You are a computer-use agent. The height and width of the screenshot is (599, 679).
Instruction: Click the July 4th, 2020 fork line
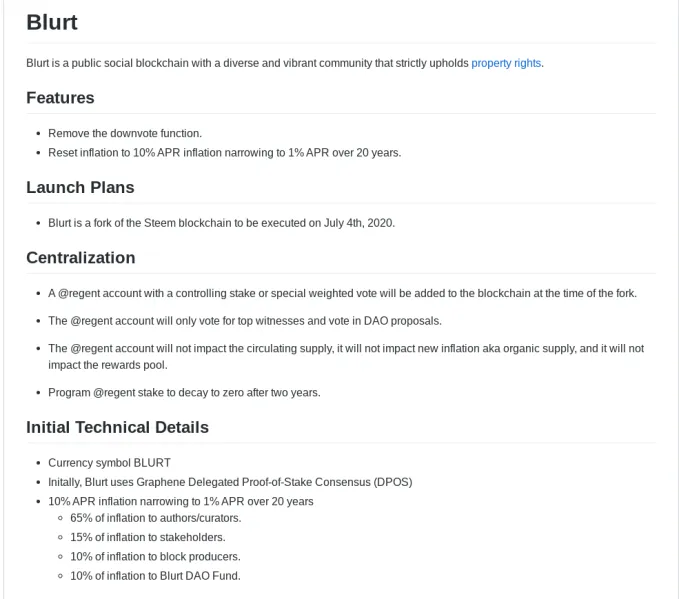click(222, 223)
